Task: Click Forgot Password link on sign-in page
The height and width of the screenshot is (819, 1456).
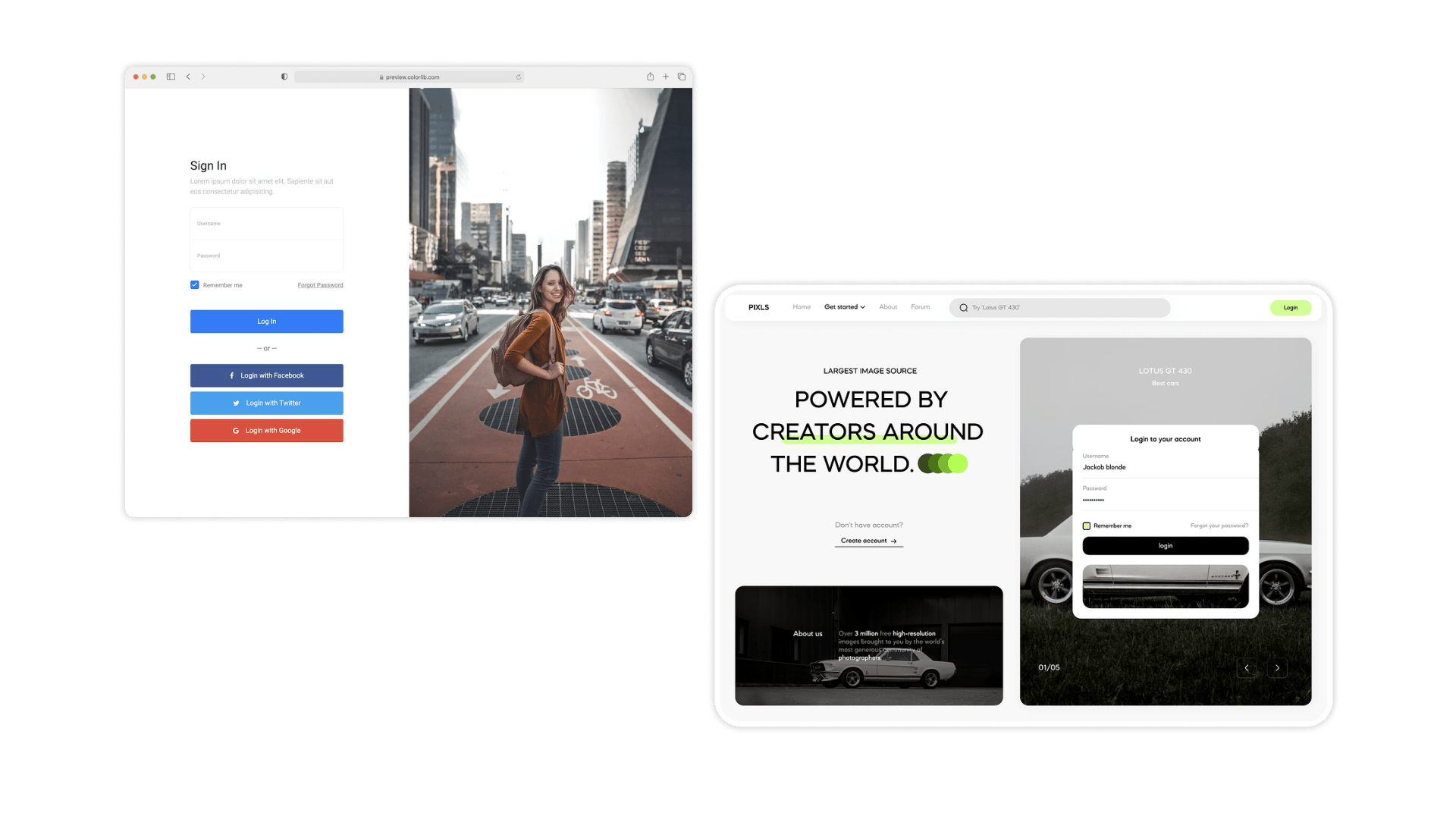Action: 320,285
